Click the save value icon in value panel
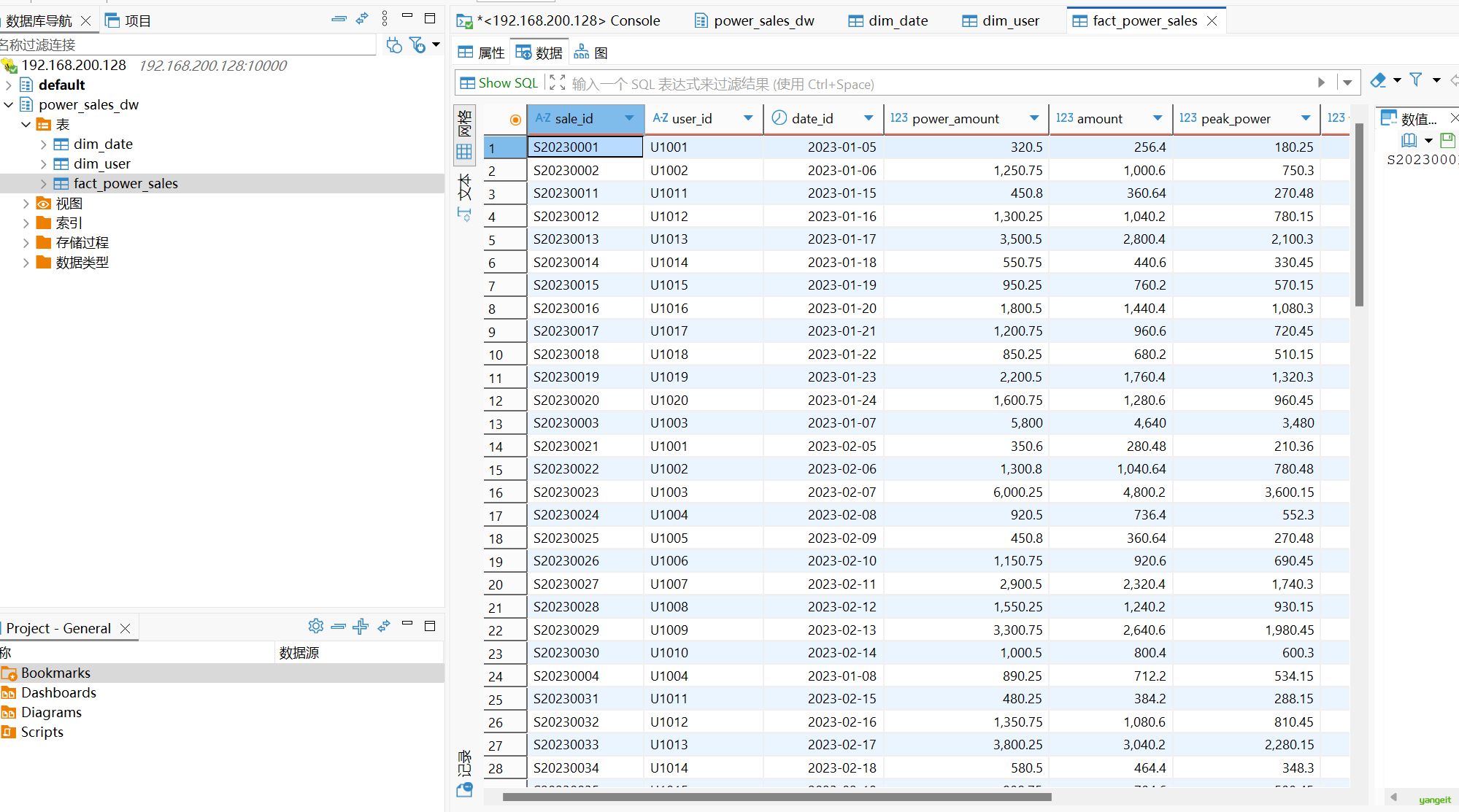The width and height of the screenshot is (1459, 812). coord(1447,139)
